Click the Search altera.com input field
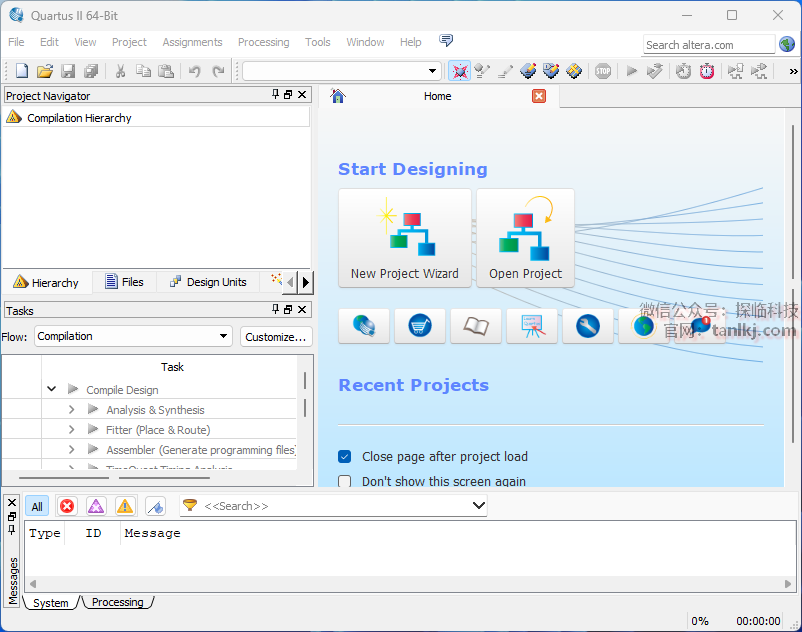Screen dimensions: 802x632 tap(708, 45)
